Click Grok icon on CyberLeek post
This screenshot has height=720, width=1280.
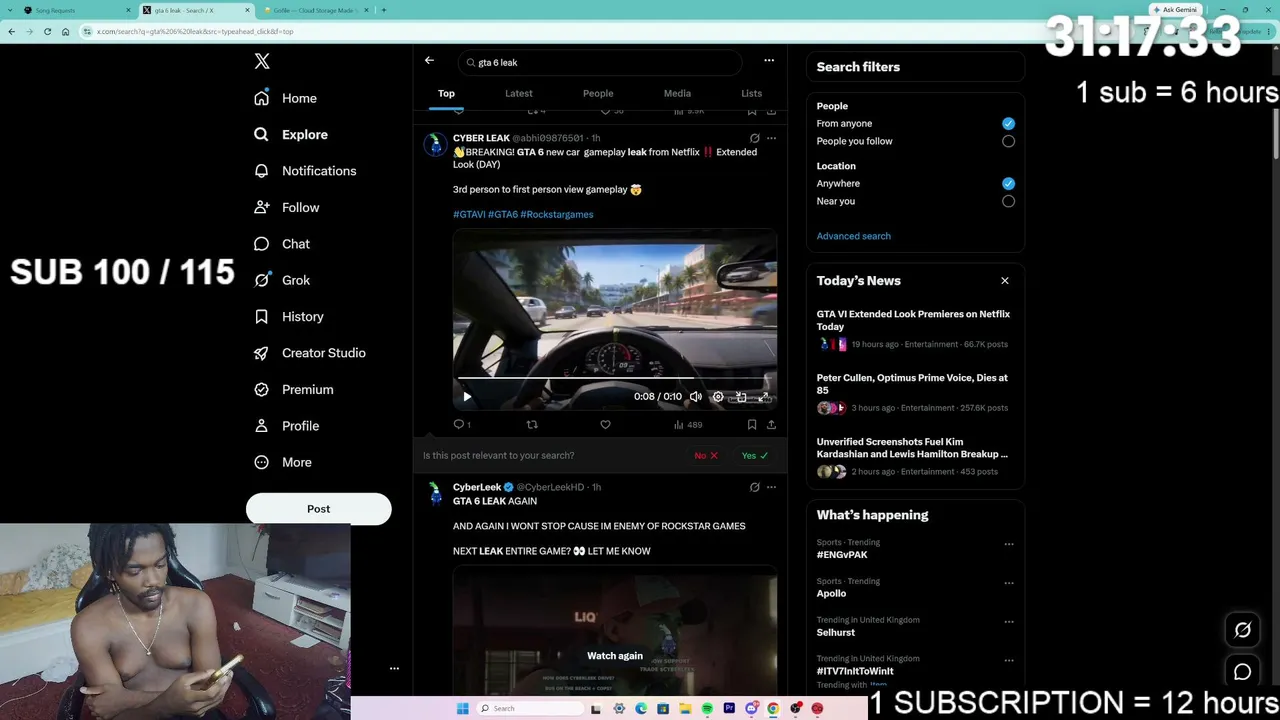pos(754,487)
